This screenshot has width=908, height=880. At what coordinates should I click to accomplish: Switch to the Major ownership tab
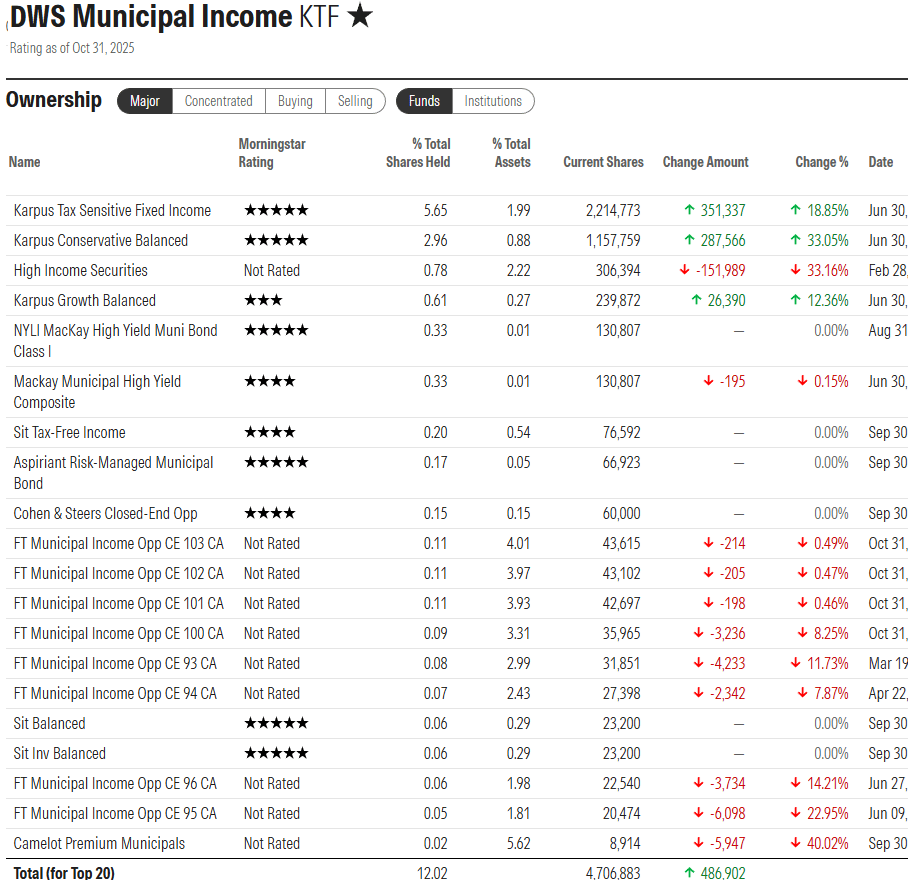pos(144,101)
